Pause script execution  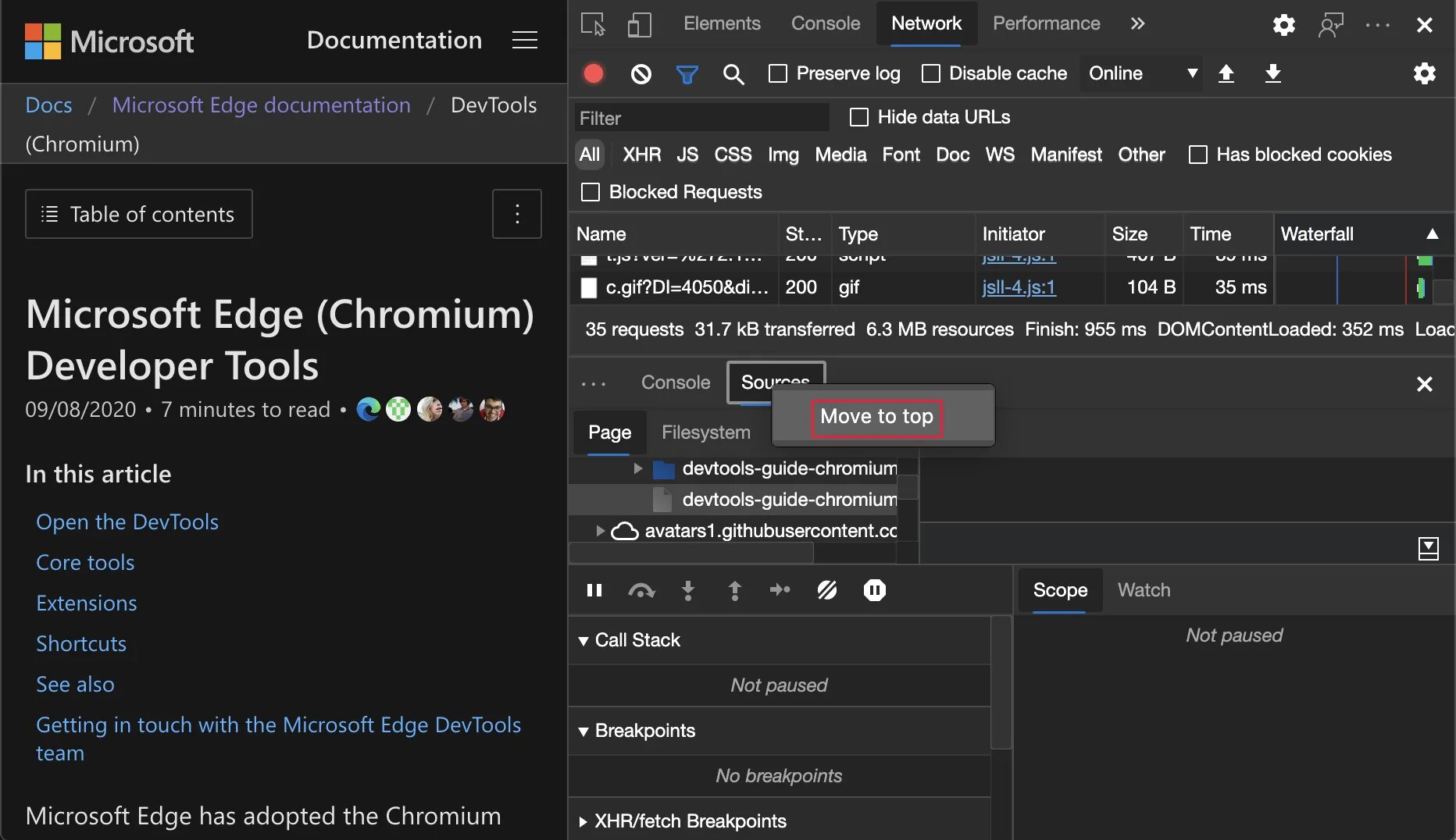594,590
